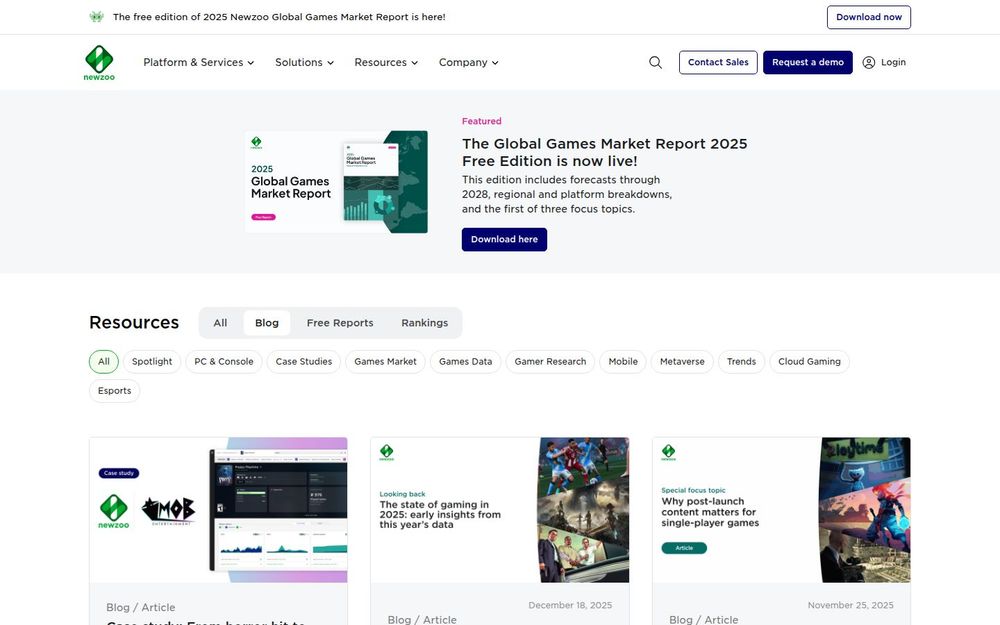Select the All filter chip
The width and height of the screenshot is (1000, 625).
coord(103,362)
